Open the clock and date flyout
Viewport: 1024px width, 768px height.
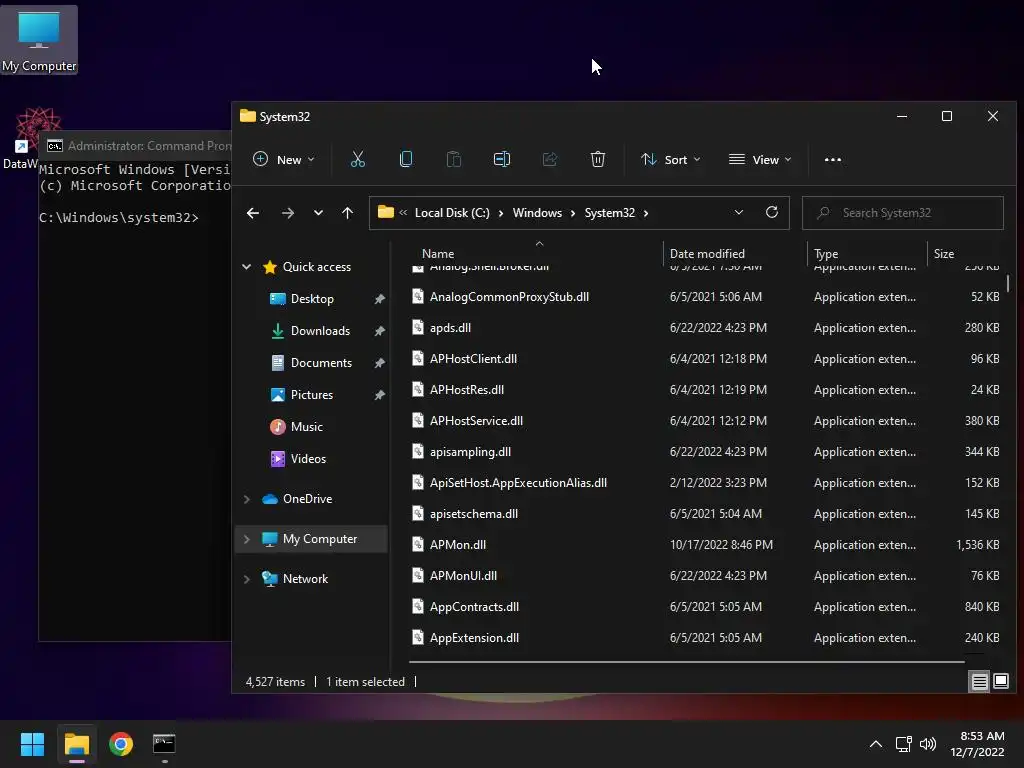(977, 744)
